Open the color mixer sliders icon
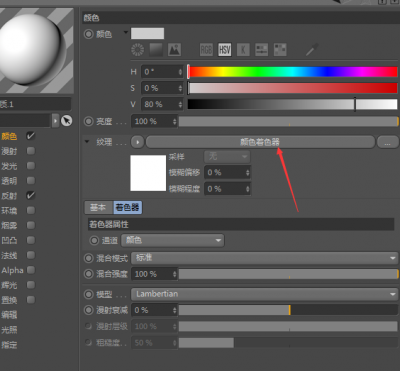The image size is (400, 371). pyautogui.click(x=262, y=50)
